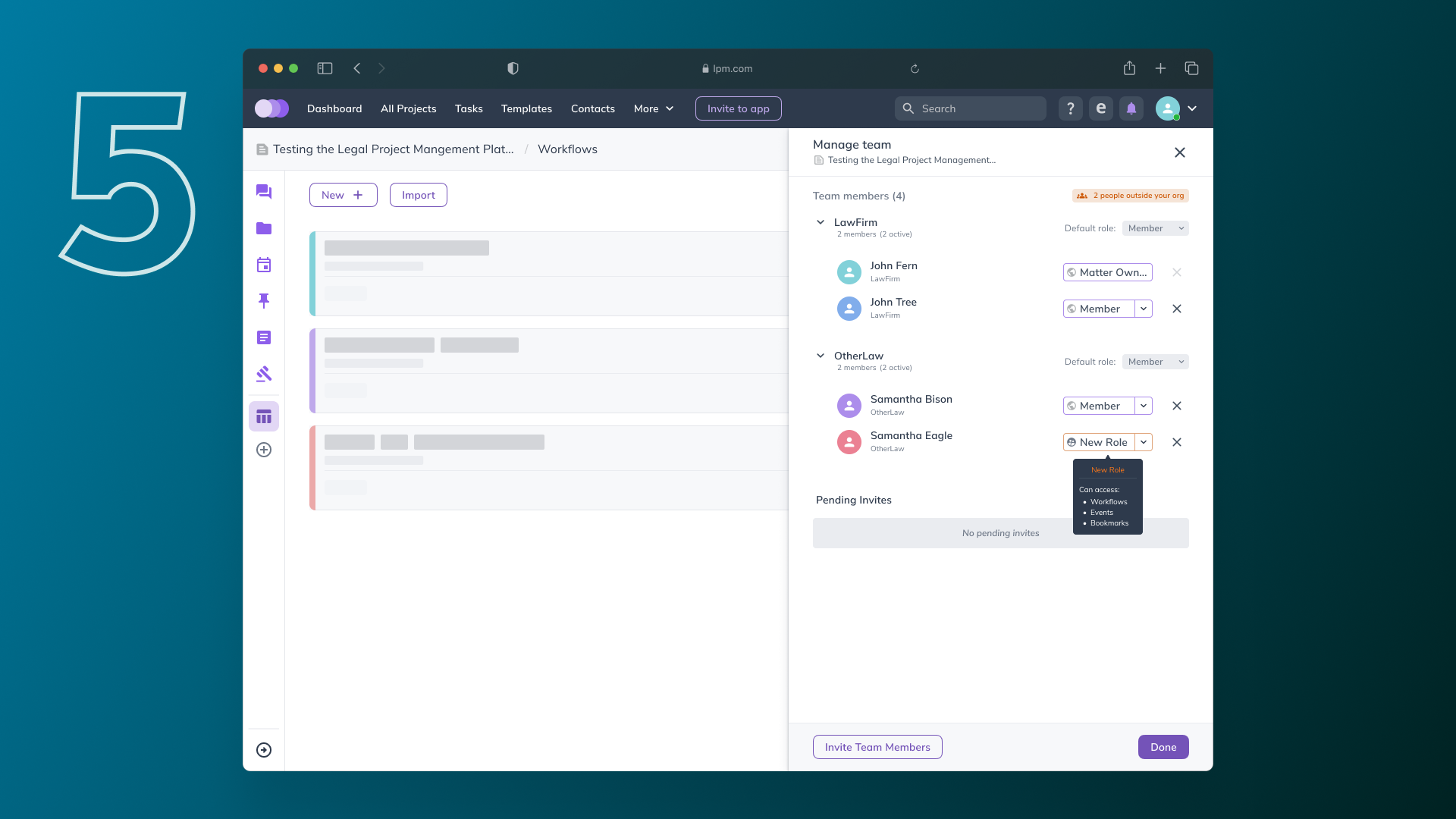Open Templates menu item
The image size is (1456, 819).
526,108
